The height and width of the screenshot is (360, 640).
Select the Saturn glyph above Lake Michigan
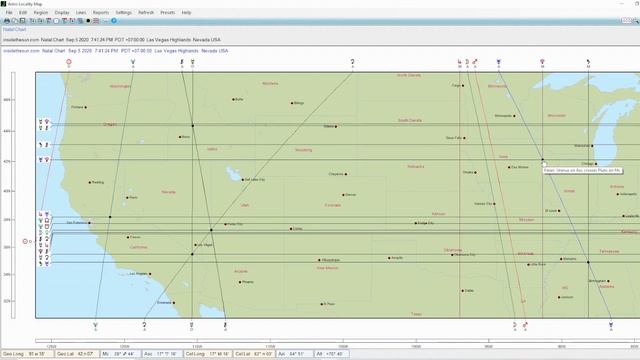pyautogui.click(x=588, y=62)
